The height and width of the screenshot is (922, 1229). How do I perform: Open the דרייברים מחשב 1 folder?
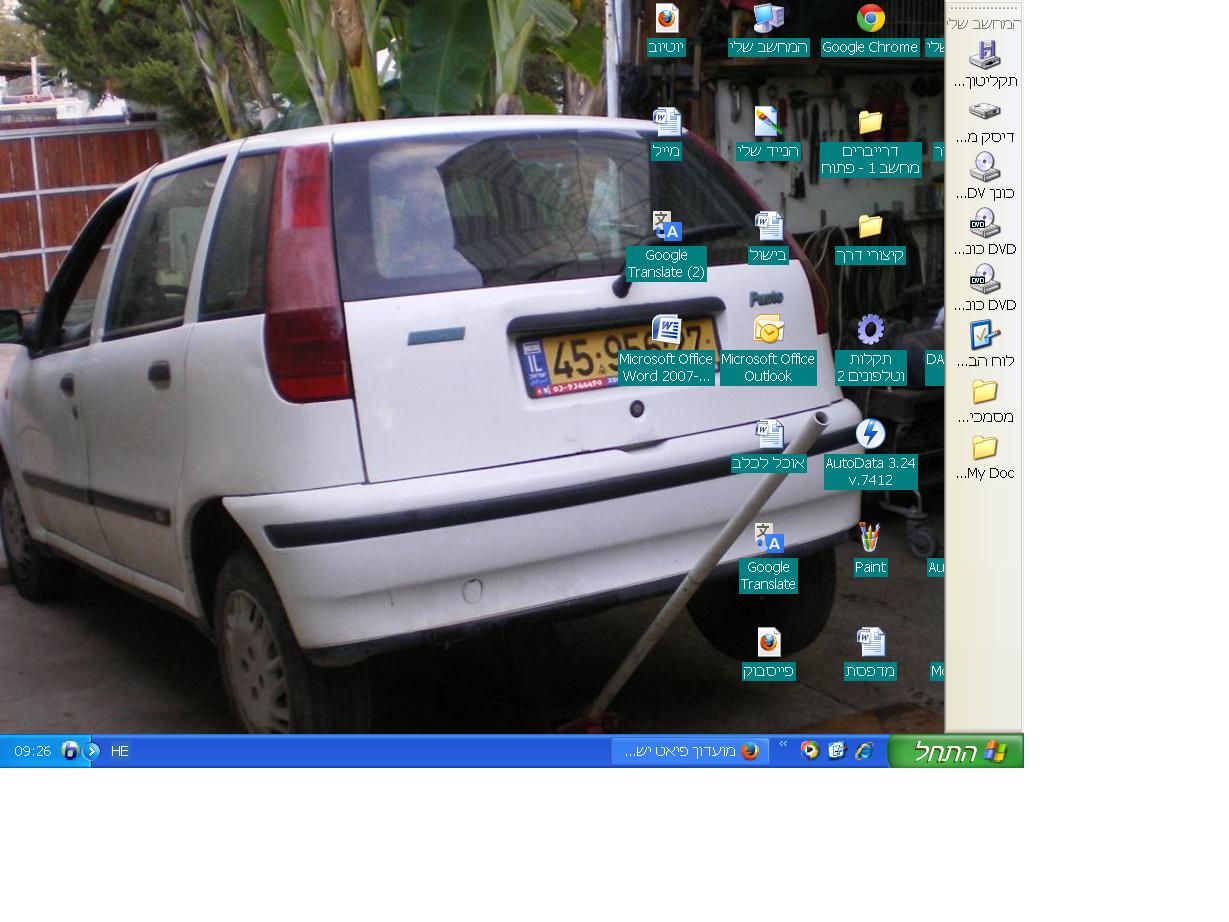[x=870, y=122]
